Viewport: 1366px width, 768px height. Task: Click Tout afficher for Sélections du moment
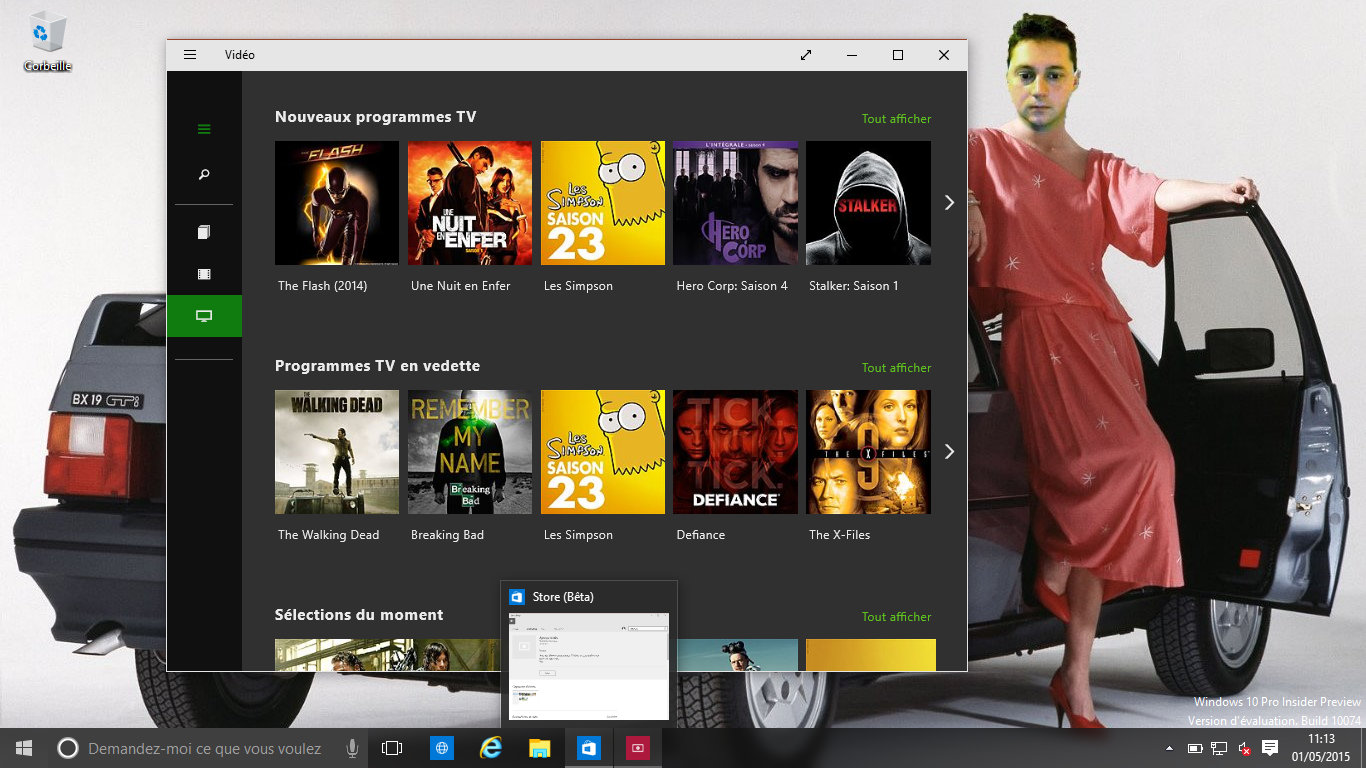tap(896, 617)
